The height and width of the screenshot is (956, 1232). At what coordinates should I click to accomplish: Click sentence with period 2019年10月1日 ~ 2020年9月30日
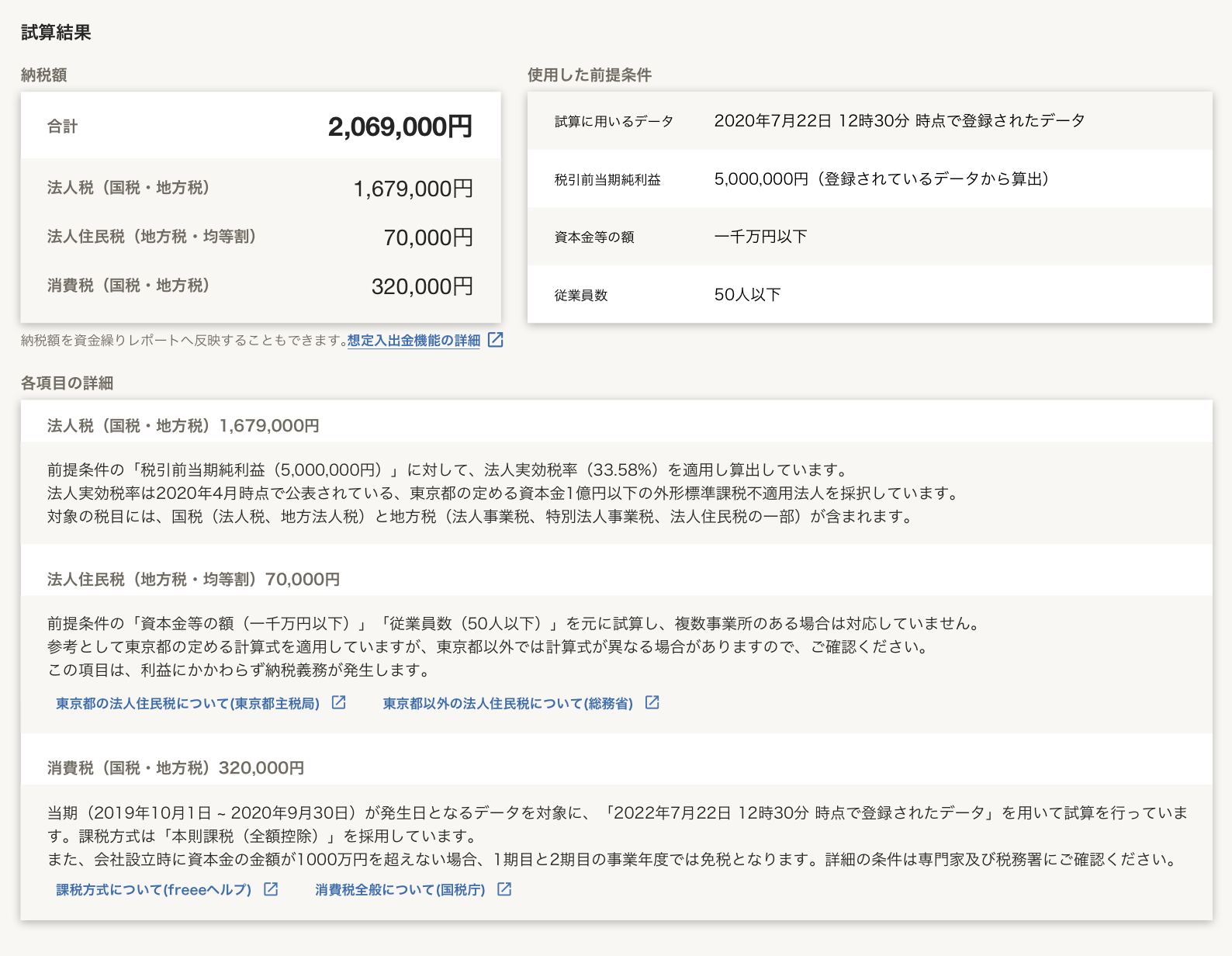click(618, 813)
